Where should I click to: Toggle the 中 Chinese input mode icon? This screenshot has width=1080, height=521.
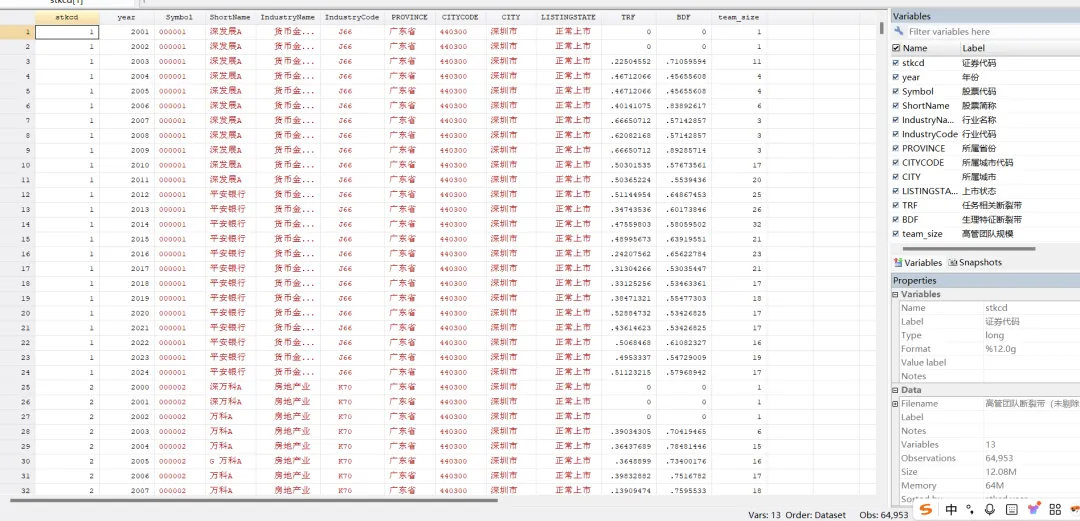951,510
